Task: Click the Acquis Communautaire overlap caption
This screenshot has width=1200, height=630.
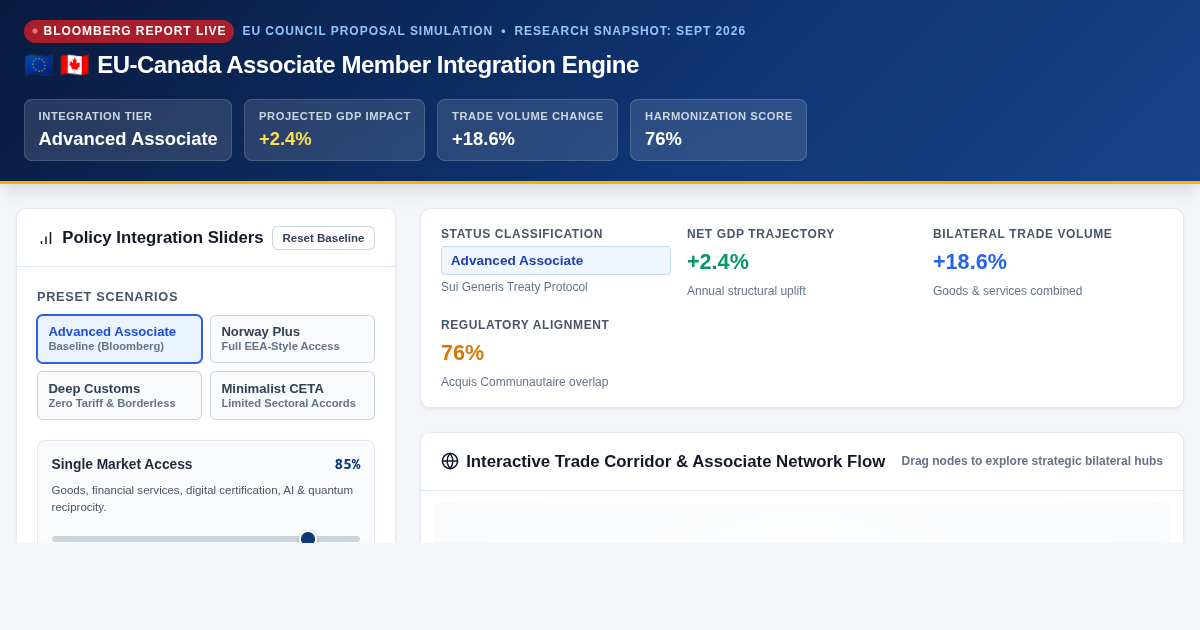Action: coord(524,382)
